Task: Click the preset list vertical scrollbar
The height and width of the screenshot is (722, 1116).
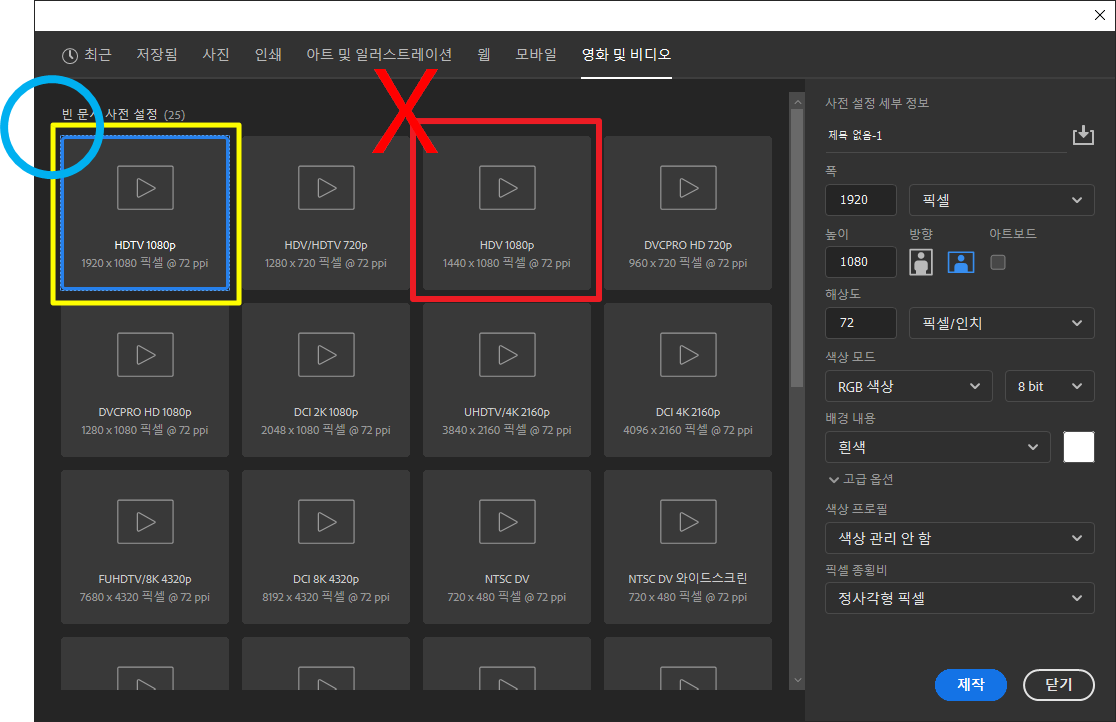Action: click(797, 249)
